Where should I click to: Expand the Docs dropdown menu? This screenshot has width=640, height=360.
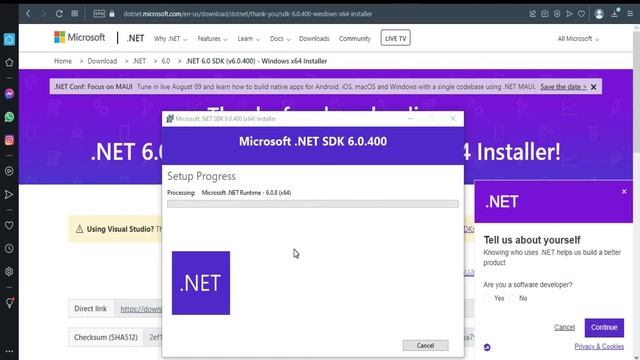coord(280,39)
